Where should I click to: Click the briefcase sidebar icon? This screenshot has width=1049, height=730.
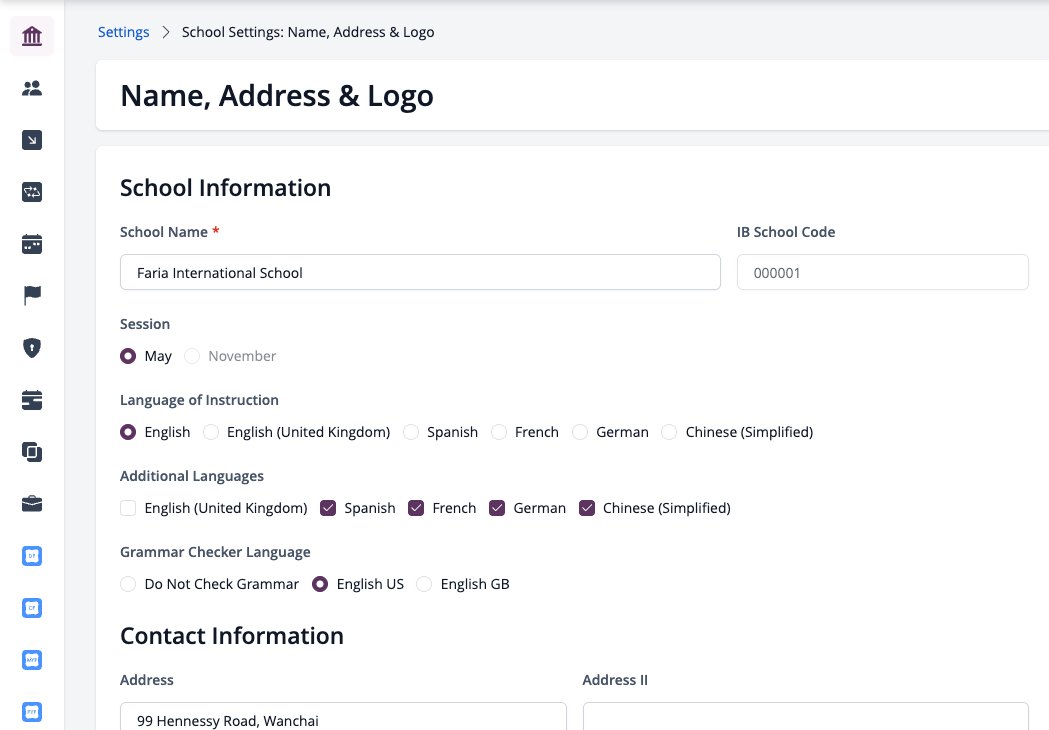(x=32, y=504)
